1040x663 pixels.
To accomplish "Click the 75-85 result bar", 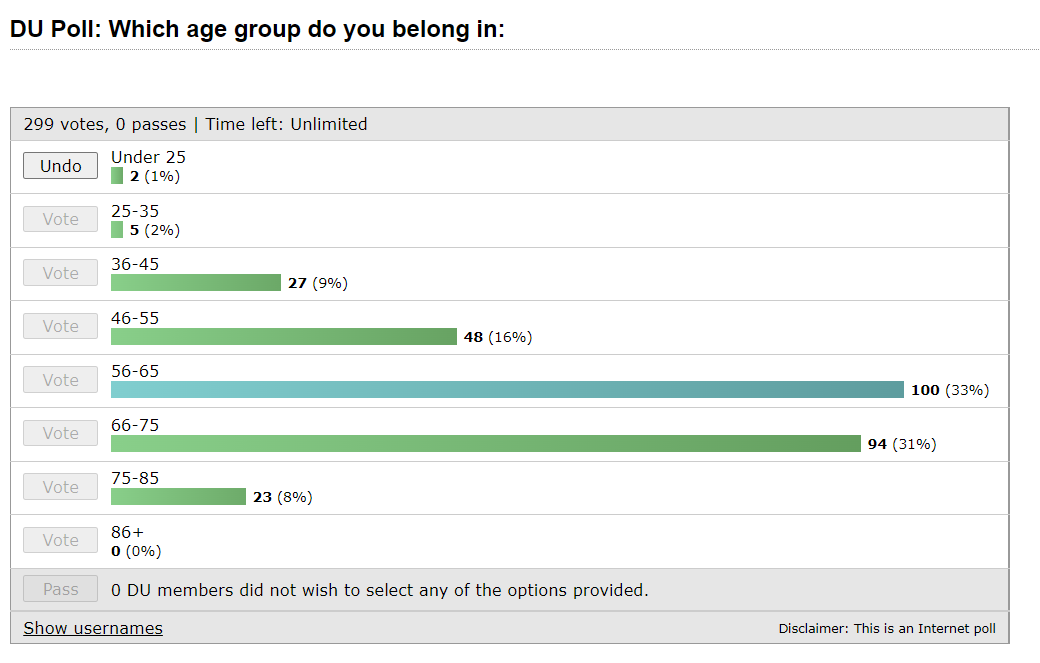I will (178, 496).
